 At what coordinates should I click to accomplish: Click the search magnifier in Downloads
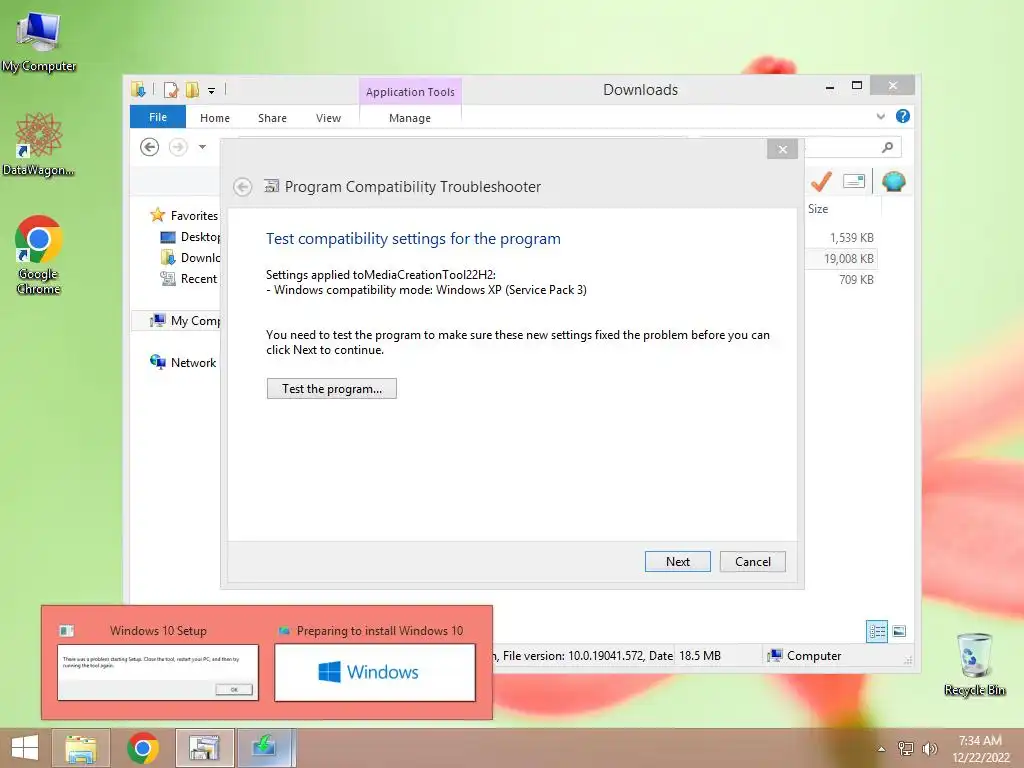tap(887, 147)
